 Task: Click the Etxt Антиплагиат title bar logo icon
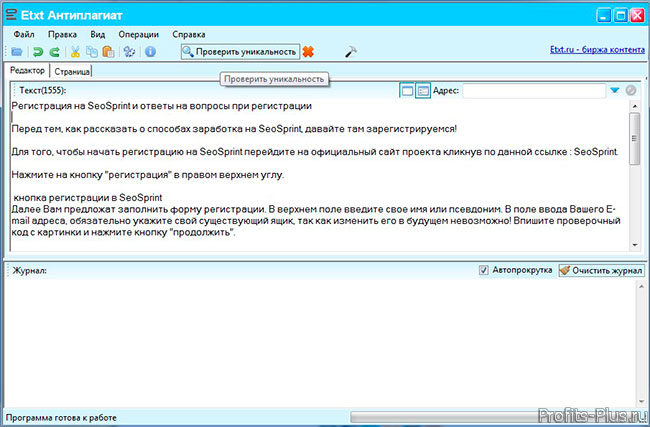point(11,15)
